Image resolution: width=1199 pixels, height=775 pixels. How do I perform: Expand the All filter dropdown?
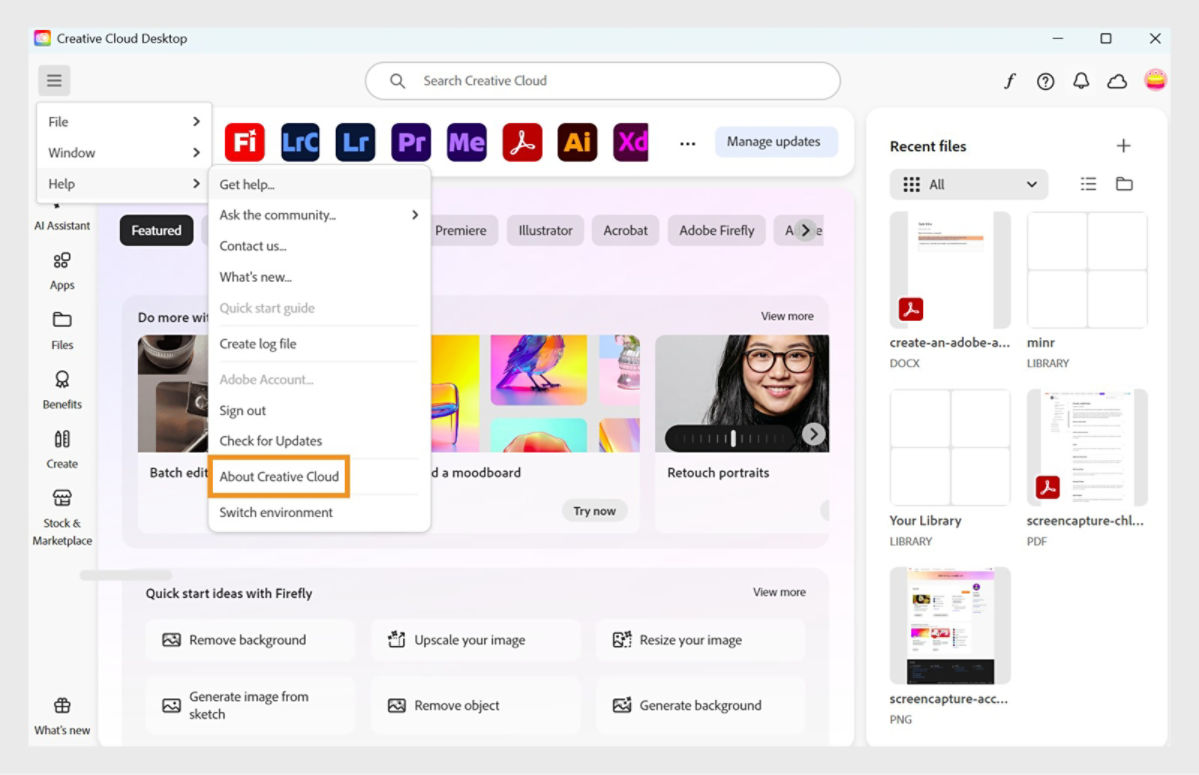tap(969, 184)
